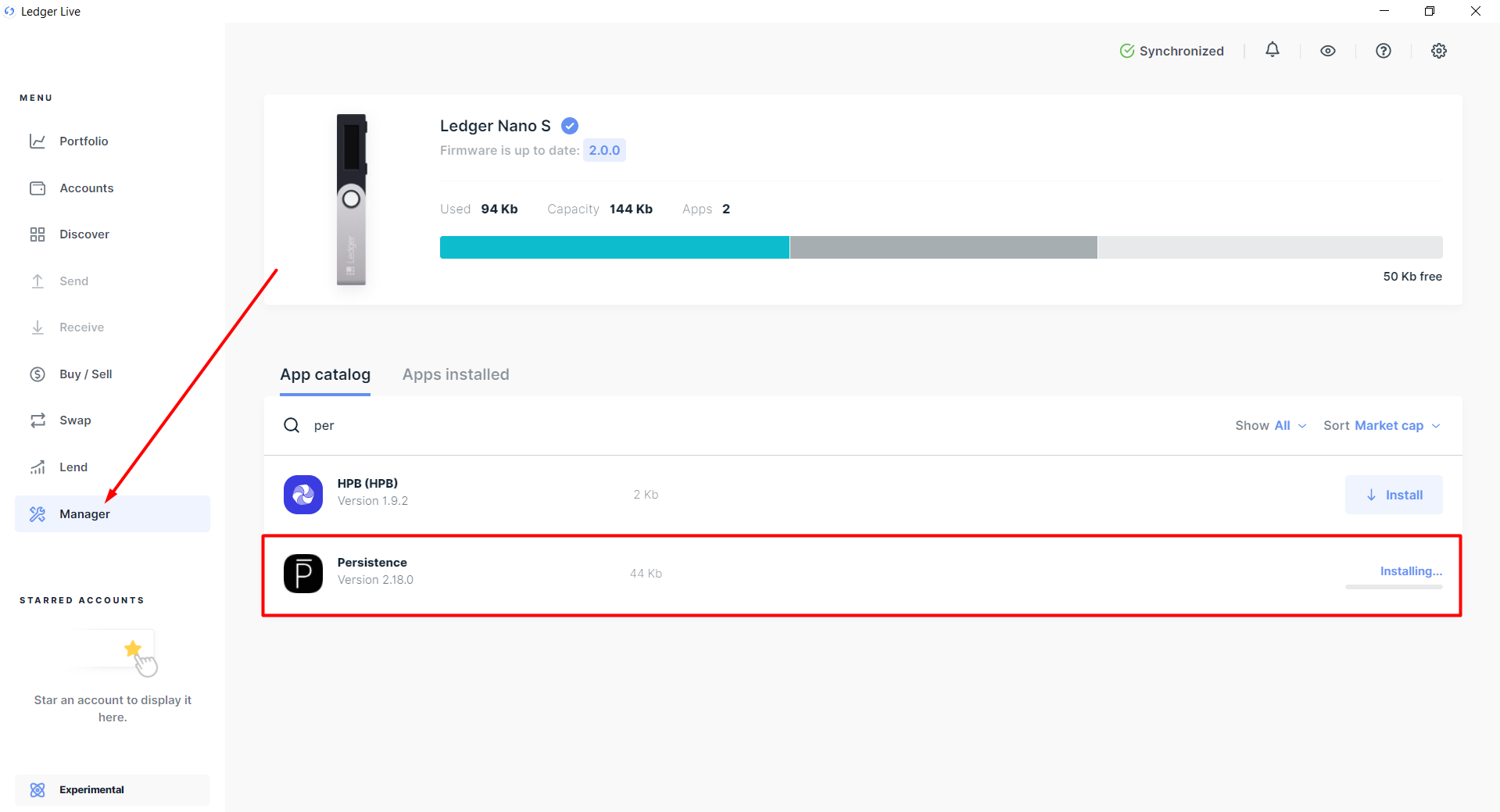Select the Discover grid icon
Image resolution: width=1500 pixels, height=812 pixels.
[x=38, y=234]
